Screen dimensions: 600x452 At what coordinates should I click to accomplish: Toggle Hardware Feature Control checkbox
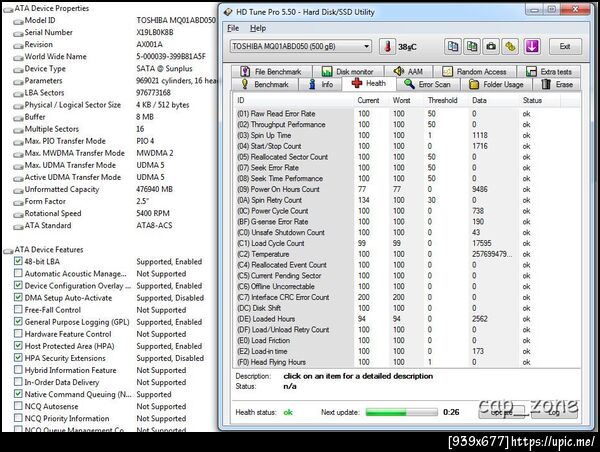18,333
